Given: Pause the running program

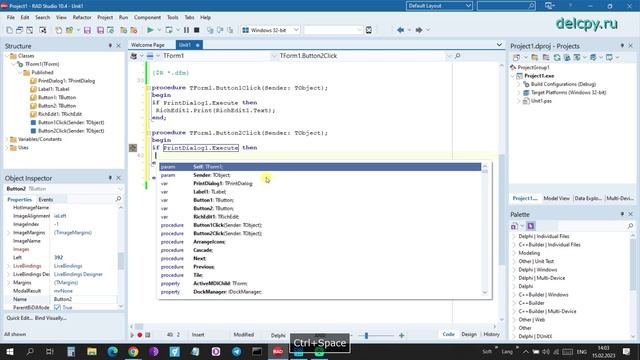Looking at the screenshot, I should click(186, 30).
